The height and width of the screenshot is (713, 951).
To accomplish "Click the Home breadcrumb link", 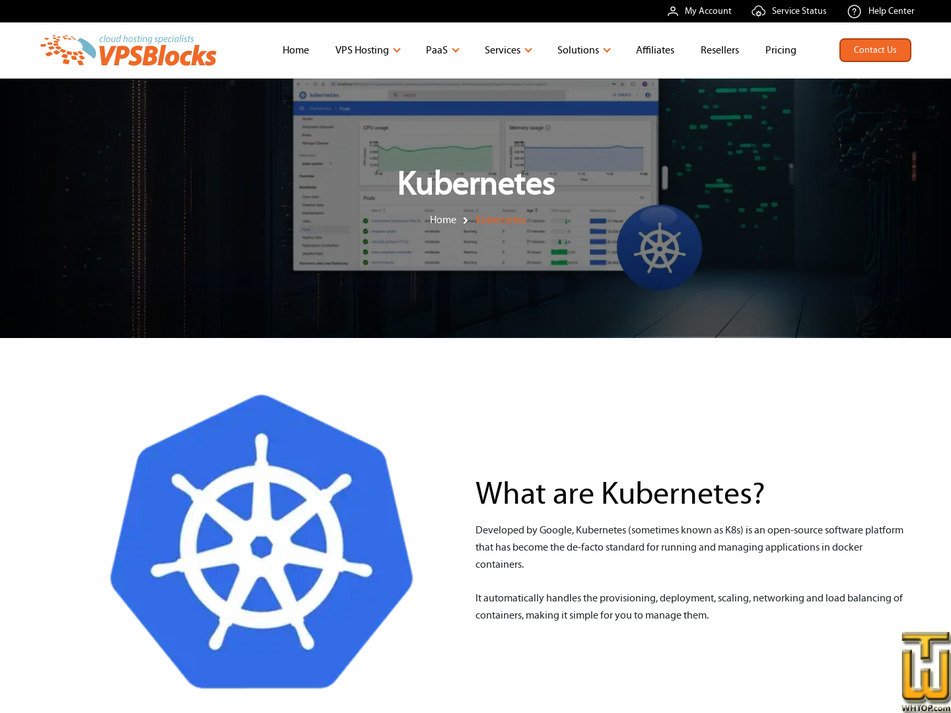I will coord(443,219).
